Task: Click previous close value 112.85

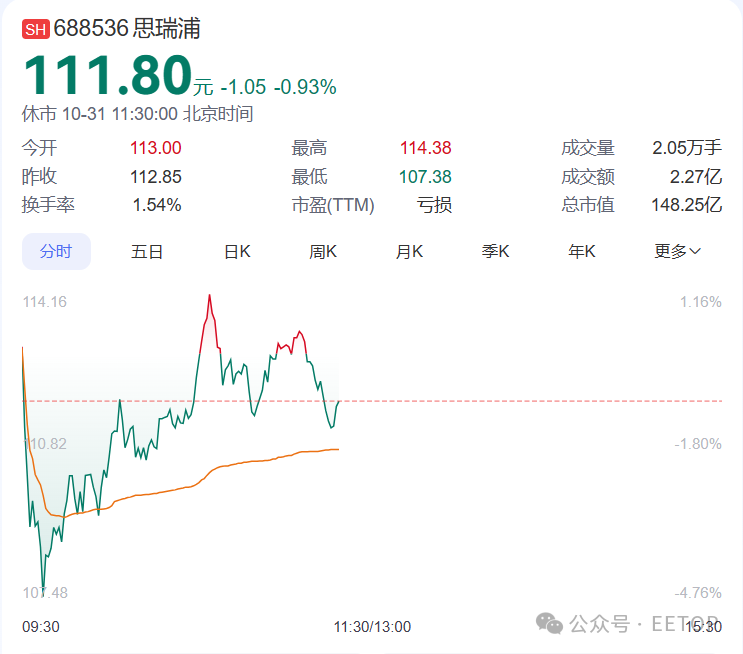Action: tap(155, 177)
